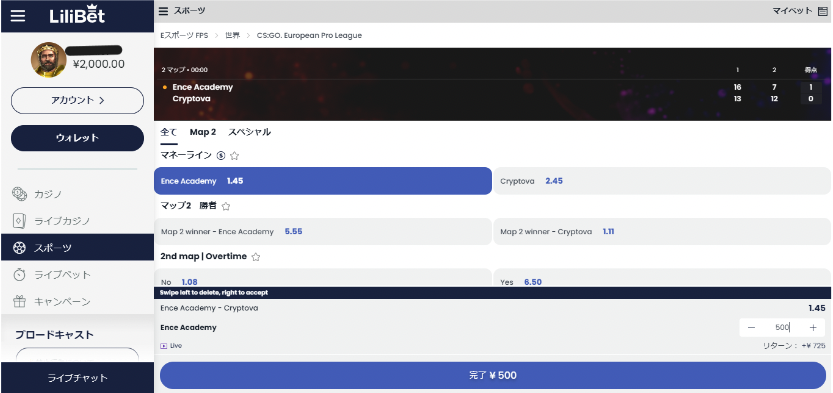Go to 世界 breadcrumb
The width and height of the screenshot is (833, 393).
pos(232,36)
